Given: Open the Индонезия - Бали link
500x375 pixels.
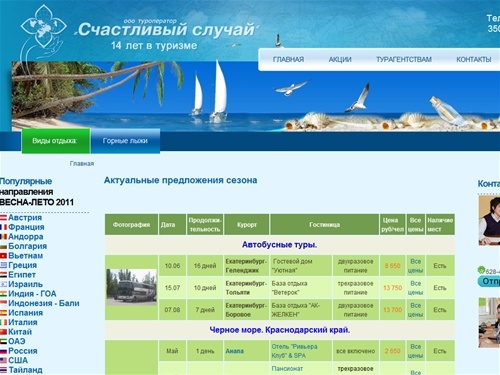Looking at the screenshot, I should coord(44,303).
